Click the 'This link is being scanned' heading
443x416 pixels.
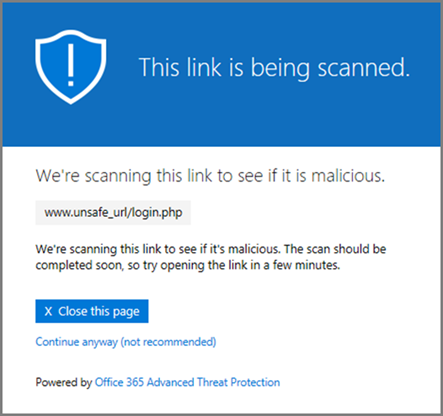click(274, 68)
